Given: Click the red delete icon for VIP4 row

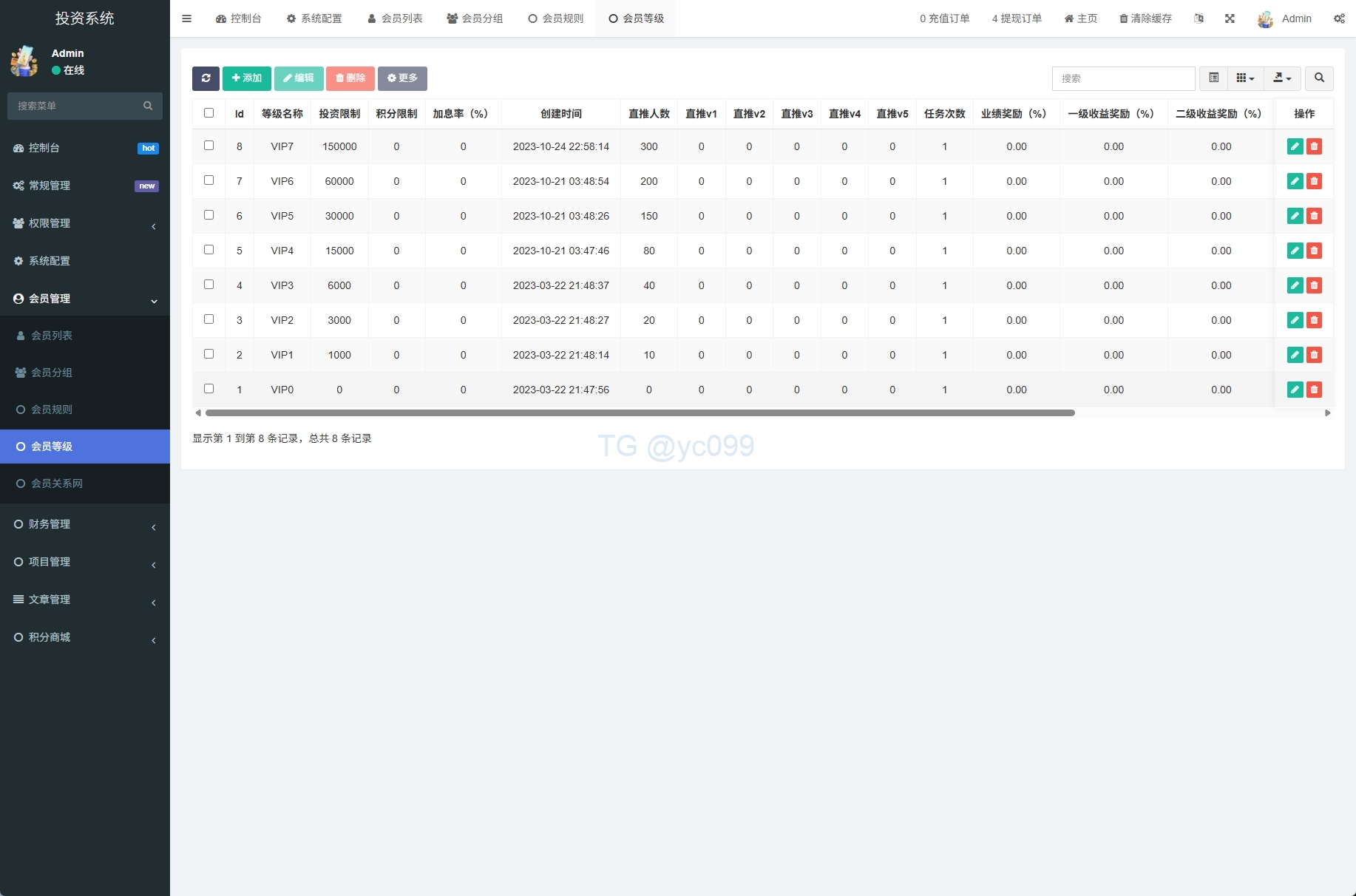Looking at the screenshot, I should (1314, 251).
